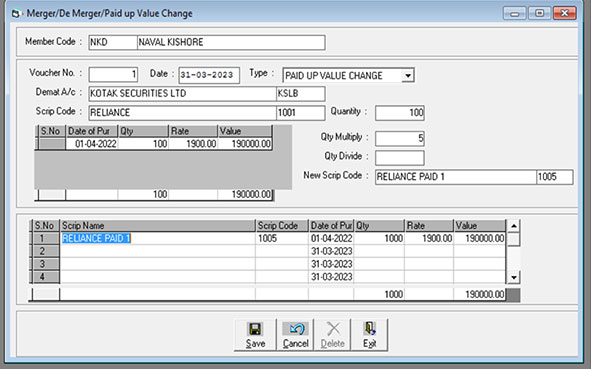Click the scrip code 1001 field
Screen dimensions: 591x369
(300, 113)
